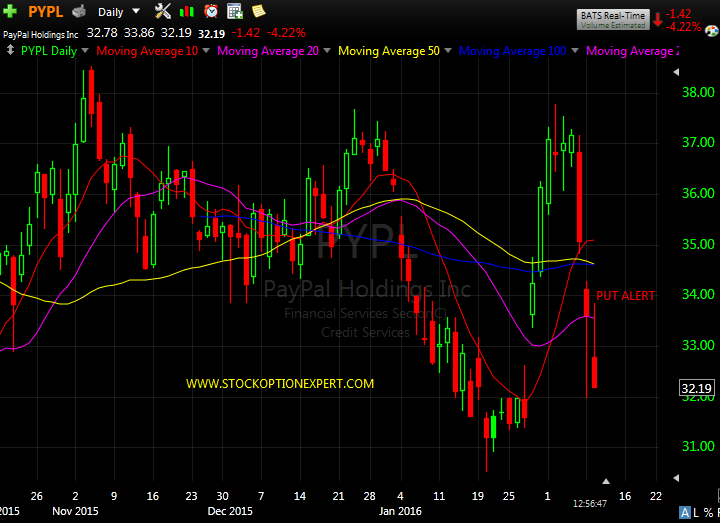
Task: Click the Dec 2015 date axis label
Action: point(230,511)
